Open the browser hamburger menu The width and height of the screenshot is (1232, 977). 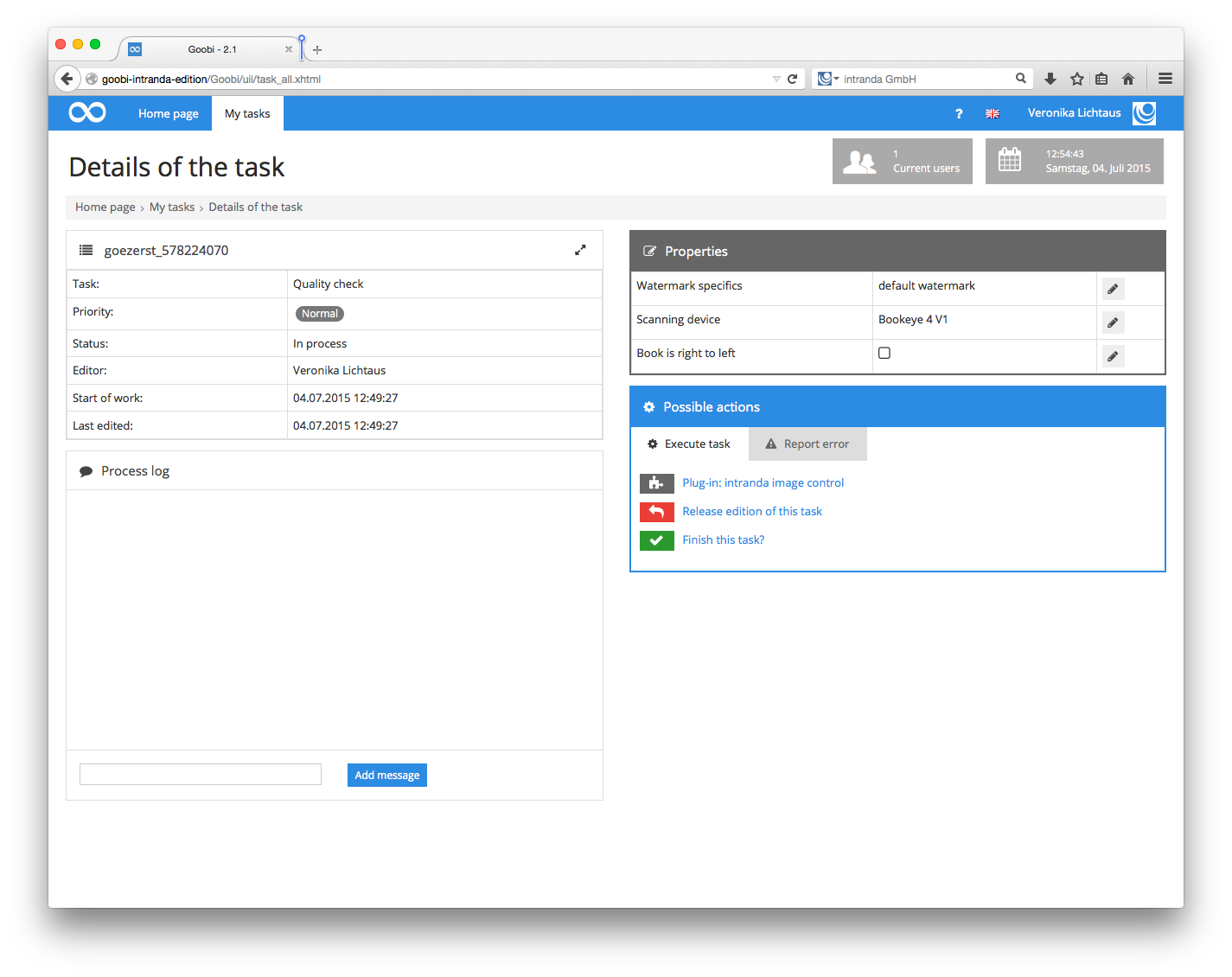click(x=1165, y=79)
